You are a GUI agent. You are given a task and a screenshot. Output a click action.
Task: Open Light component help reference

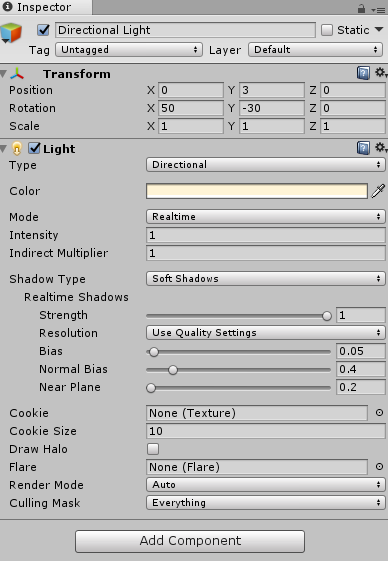point(363,148)
